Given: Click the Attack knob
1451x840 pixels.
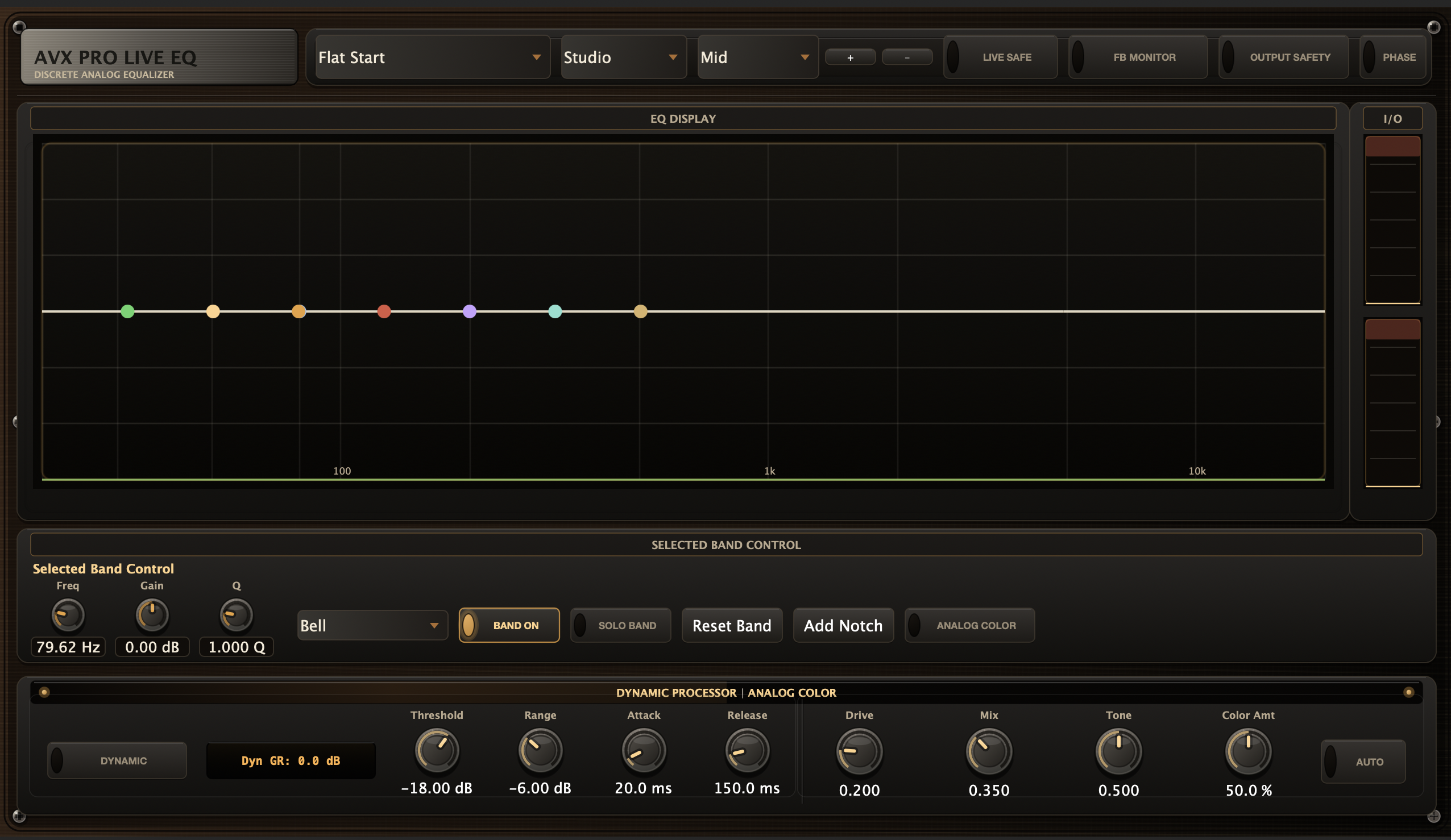Looking at the screenshot, I should click(644, 751).
